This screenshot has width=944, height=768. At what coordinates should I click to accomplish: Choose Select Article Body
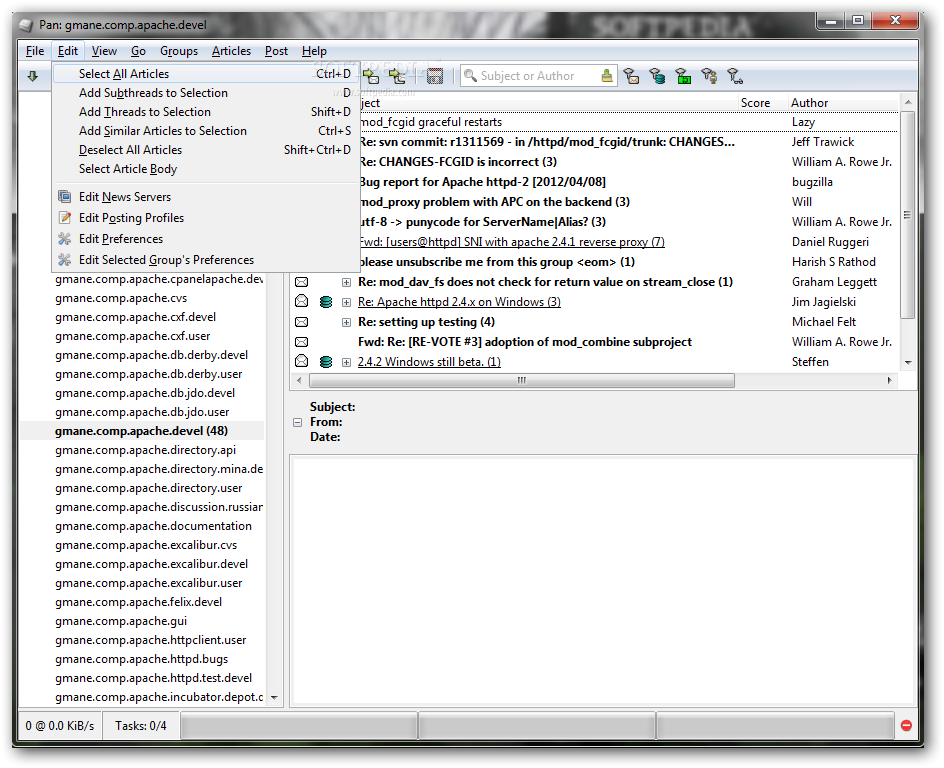pyautogui.click(x=205, y=169)
